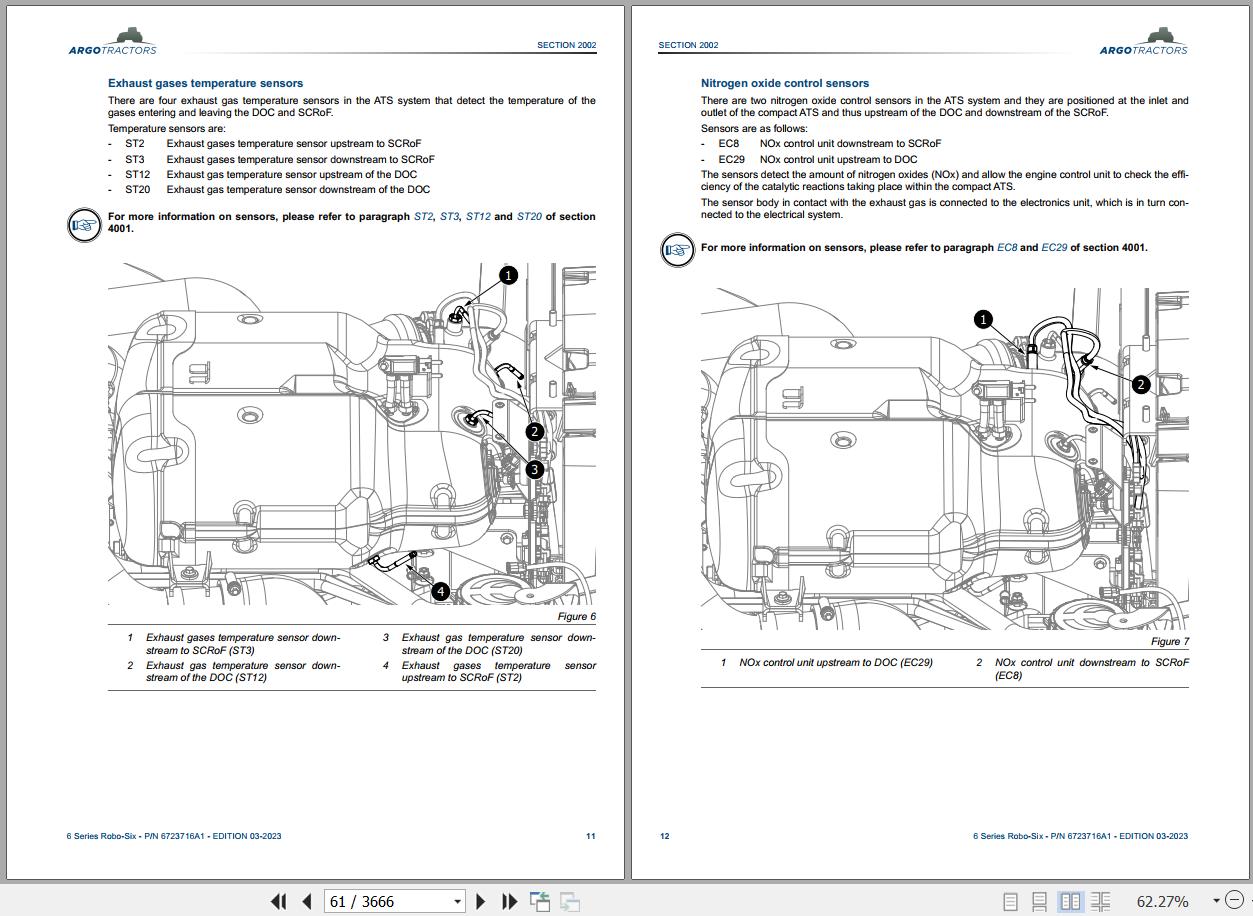
Task: Follow the ST12 sensor reference link
Action: tap(477, 216)
